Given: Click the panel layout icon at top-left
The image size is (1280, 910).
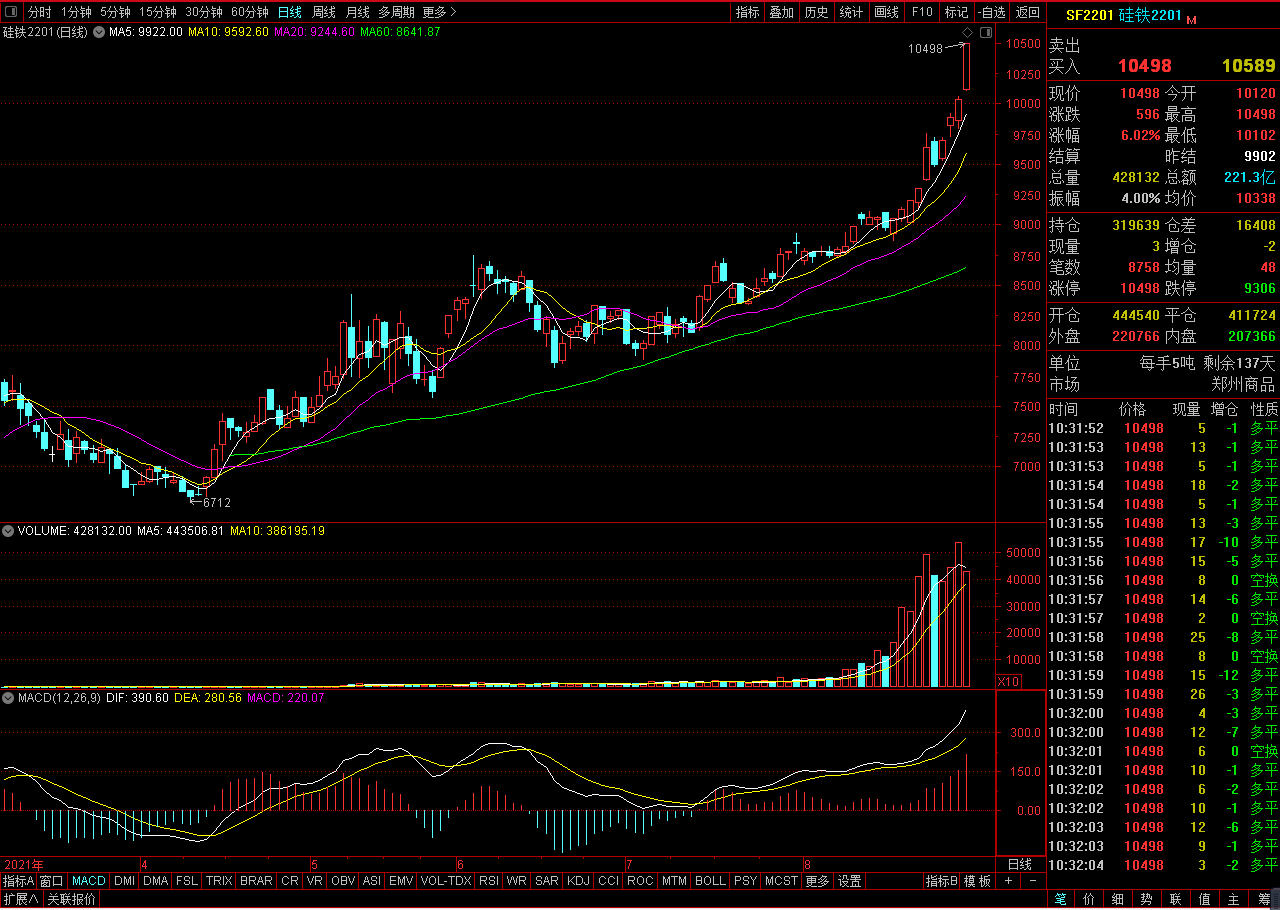Looking at the screenshot, I should click(x=12, y=12).
